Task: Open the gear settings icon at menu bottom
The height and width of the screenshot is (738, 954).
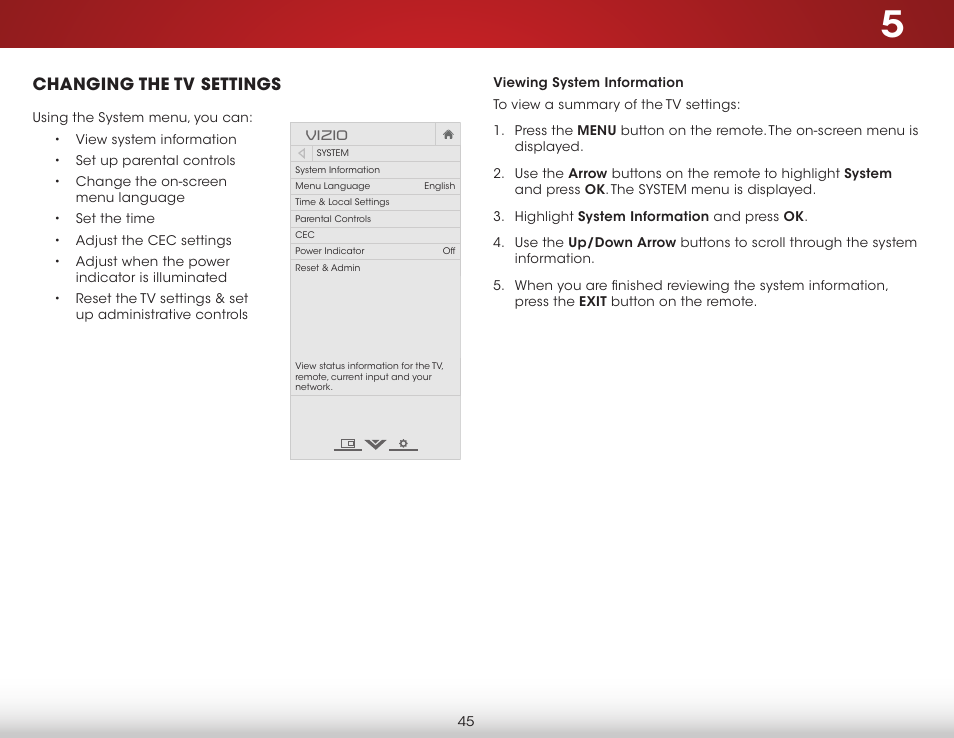Action: [403, 444]
